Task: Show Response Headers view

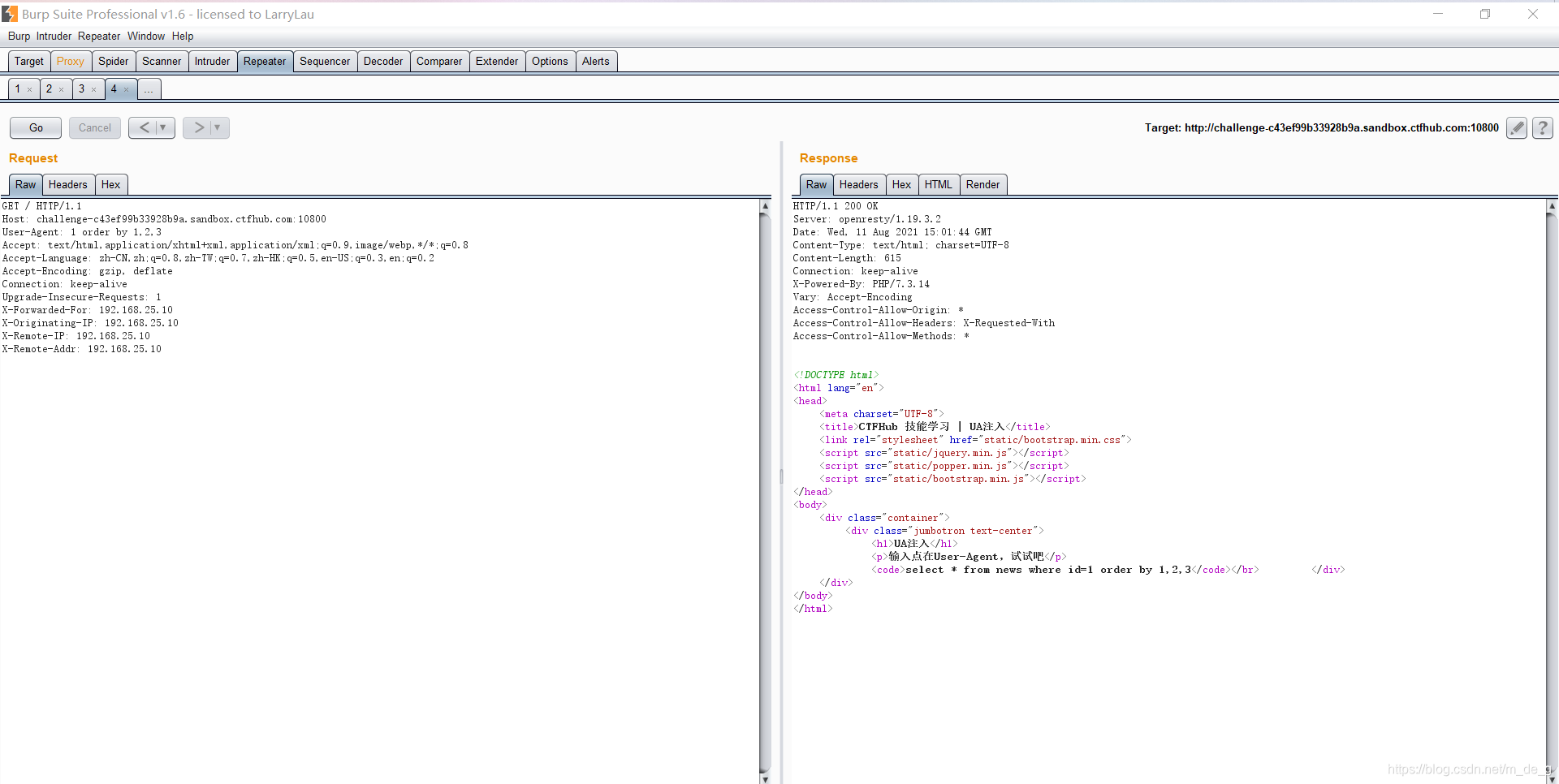Action: click(859, 184)
